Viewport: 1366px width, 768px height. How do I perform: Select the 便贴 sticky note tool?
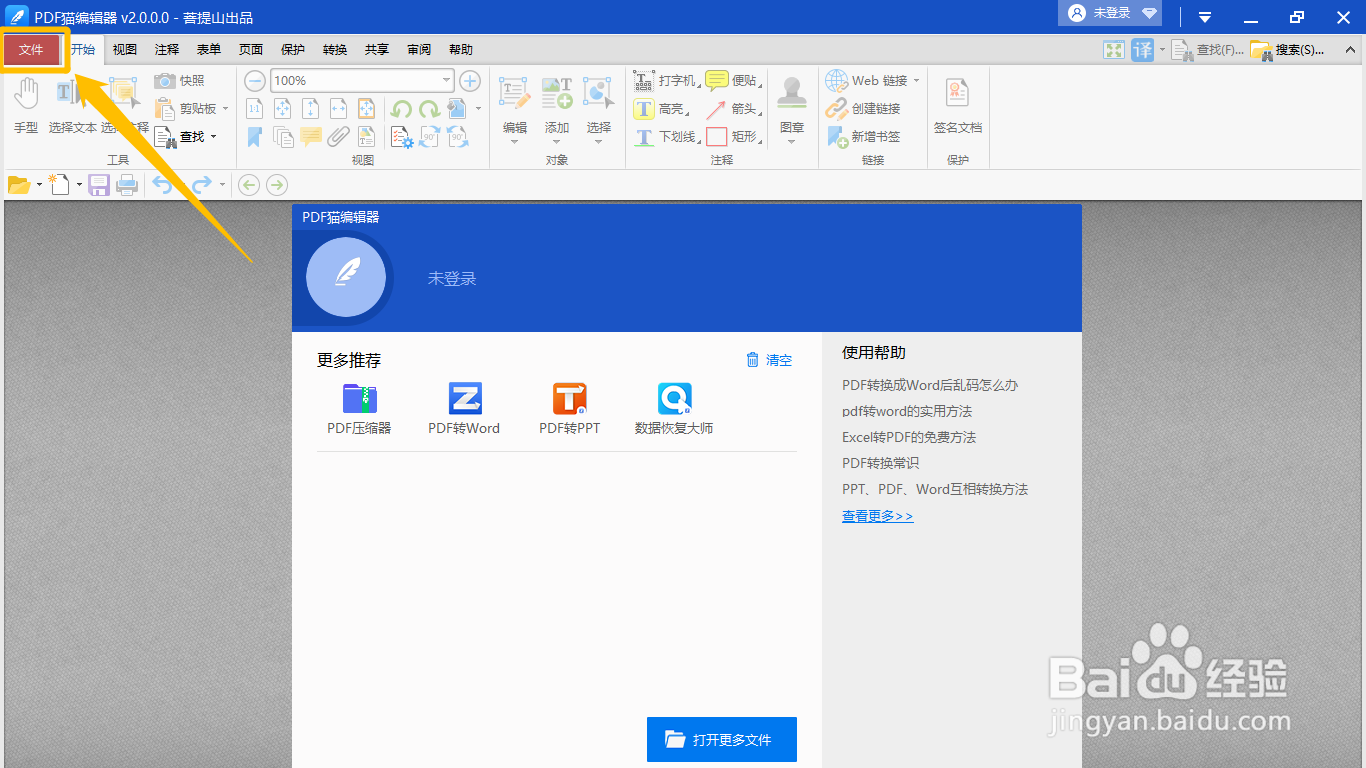(731, 80)
